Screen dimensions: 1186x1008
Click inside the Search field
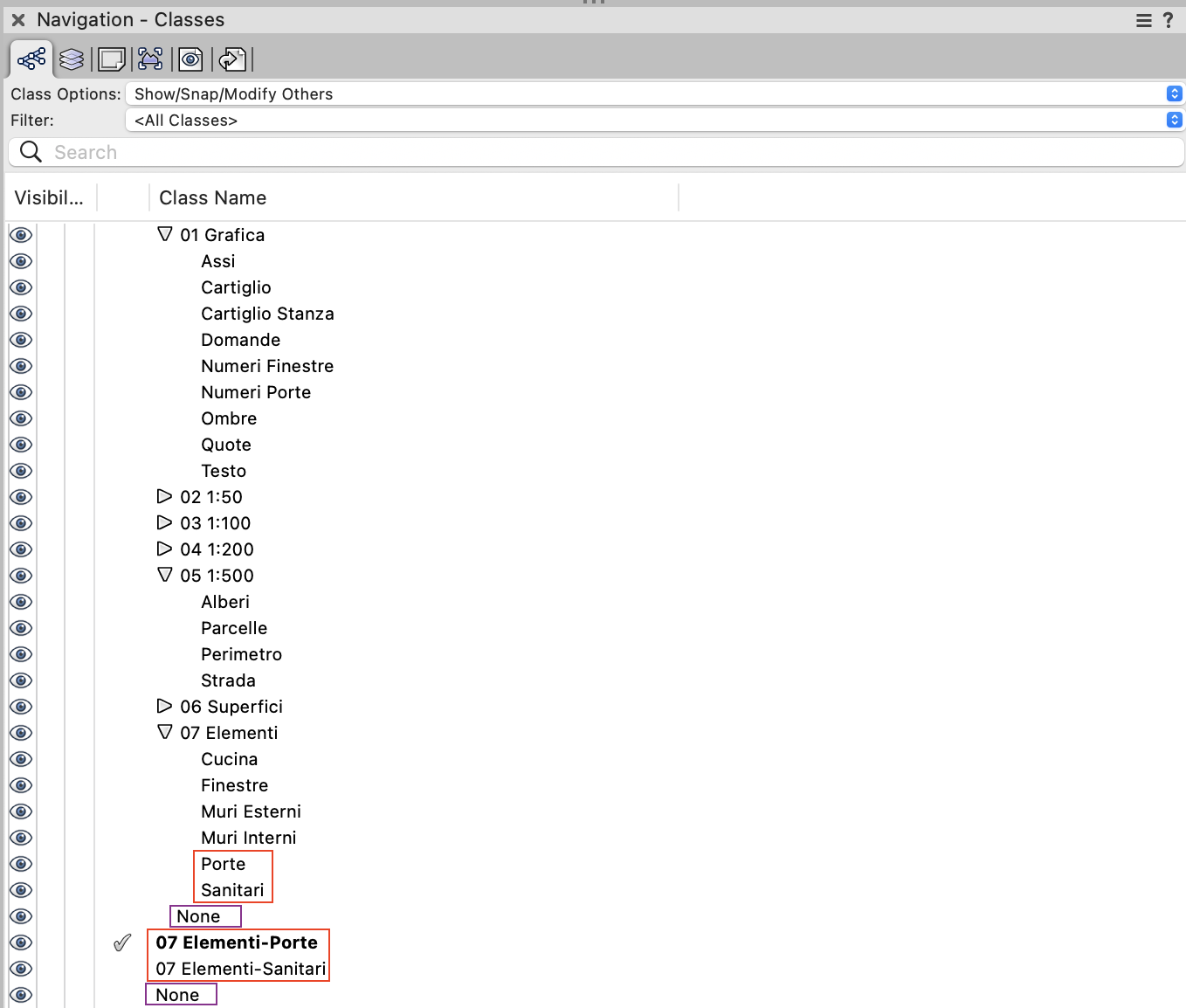click(x=349, y=152)
